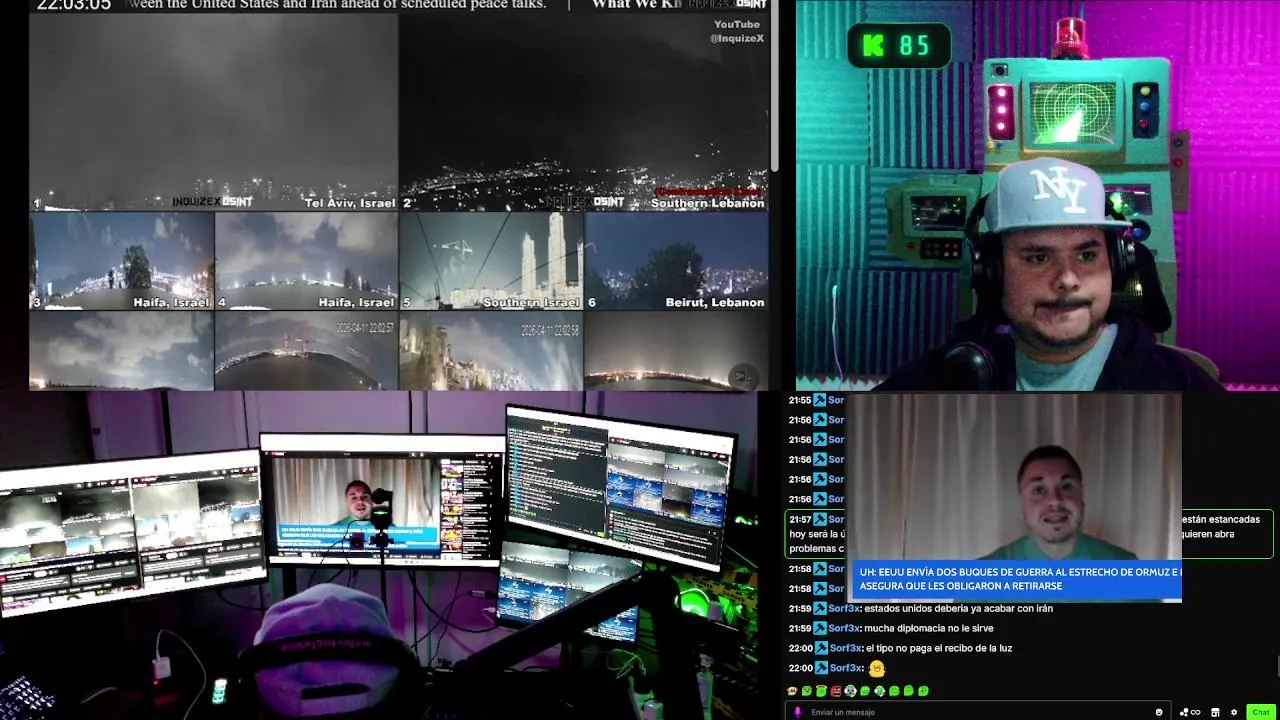The width and height of the screenshot is (1280, 720).
Task: Click the badge on the highlighted 21:57 message
Action: click(x=820, y=519)
